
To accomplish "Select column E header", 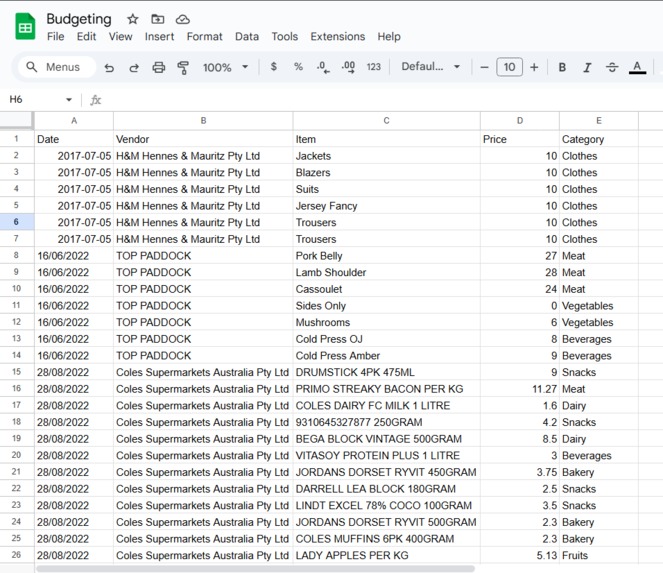I will coord(599,121).
